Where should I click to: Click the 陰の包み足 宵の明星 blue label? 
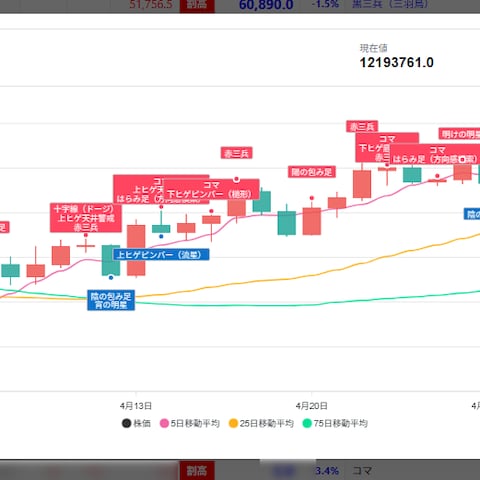(111, 300)
